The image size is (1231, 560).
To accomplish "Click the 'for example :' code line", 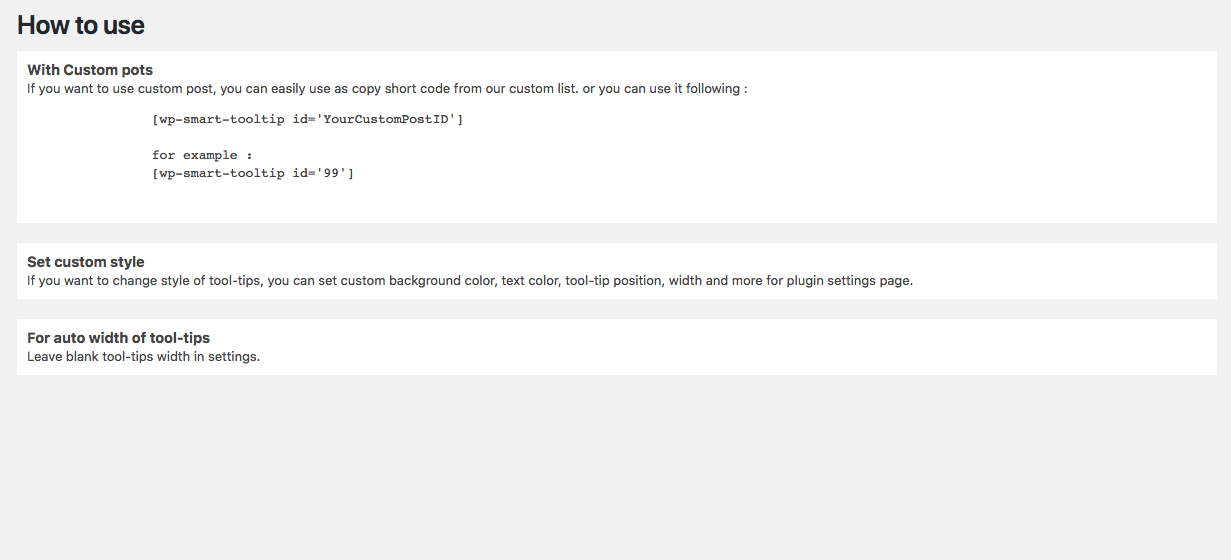I will point(202,155).
